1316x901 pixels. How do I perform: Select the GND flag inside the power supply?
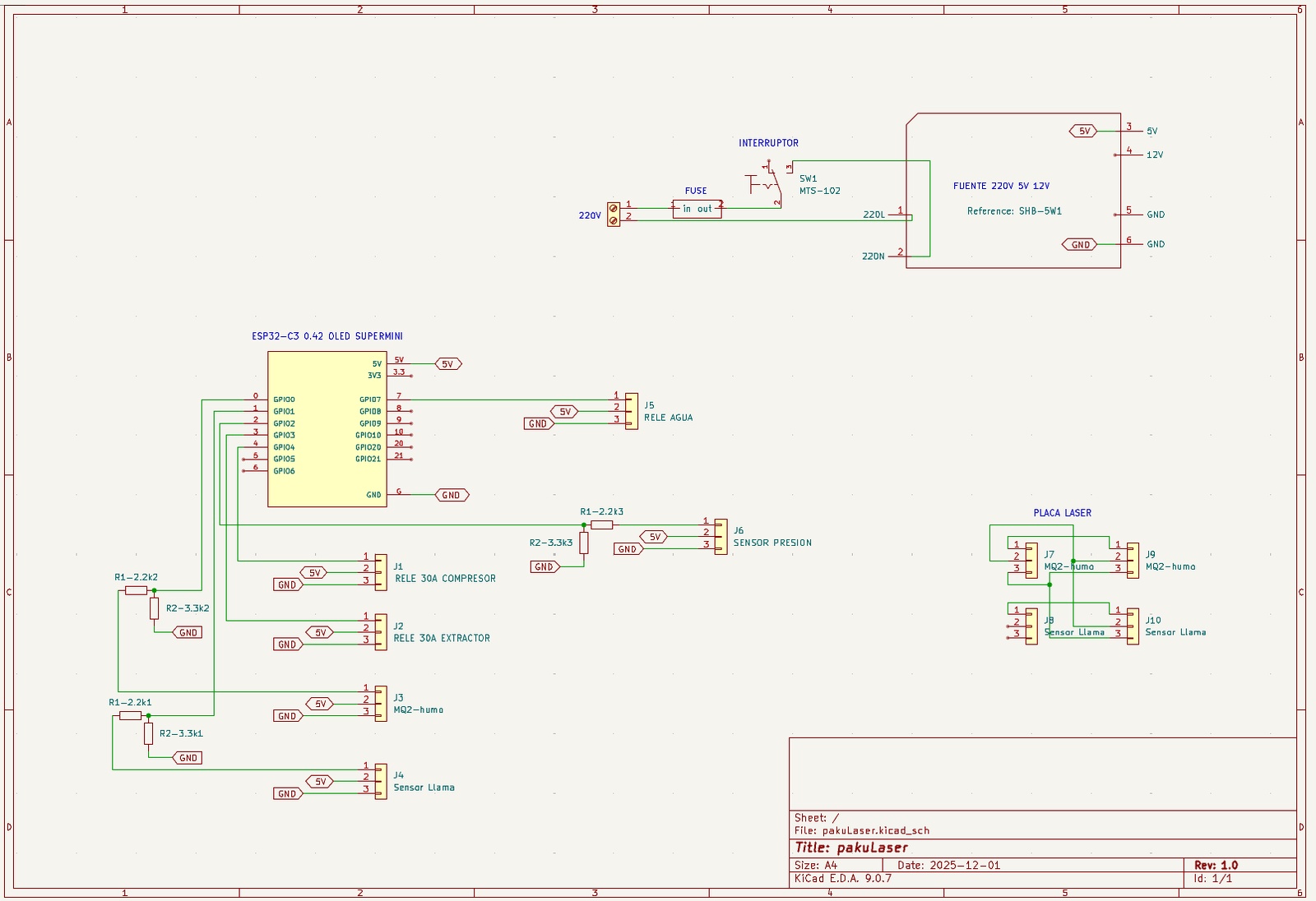click(x=1080, y=244)
